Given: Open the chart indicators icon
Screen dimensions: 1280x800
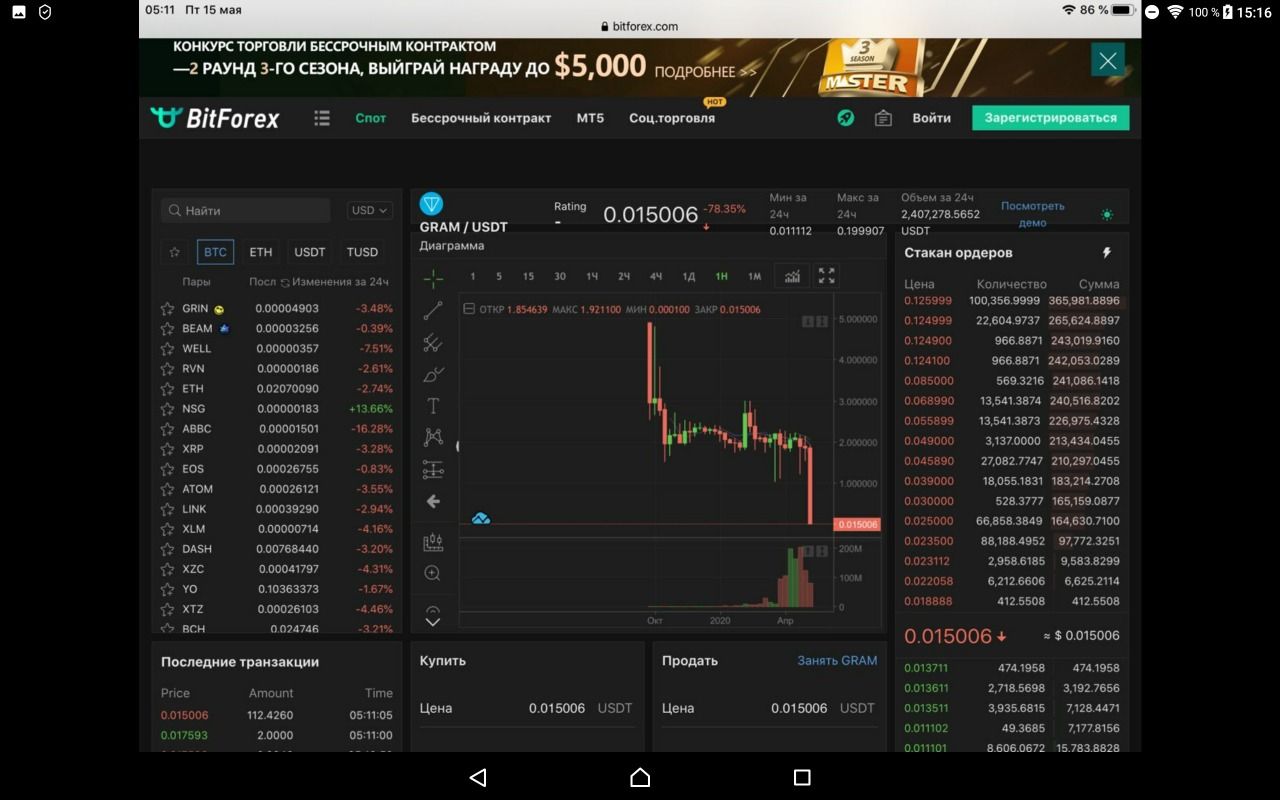Looking at the screenshot, I should (792, 276).
